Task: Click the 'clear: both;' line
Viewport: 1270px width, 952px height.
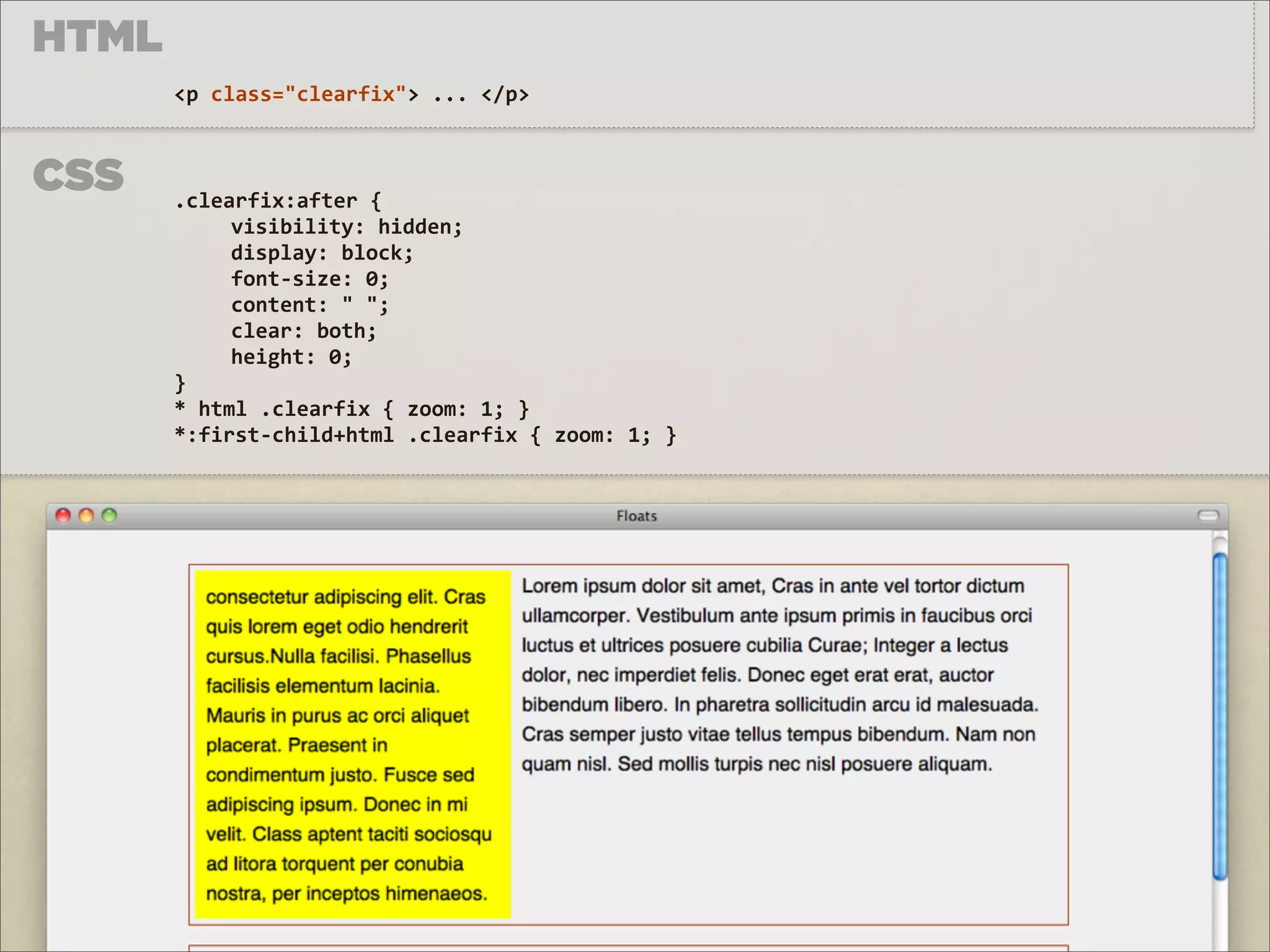Action: (x=303, y=331)
